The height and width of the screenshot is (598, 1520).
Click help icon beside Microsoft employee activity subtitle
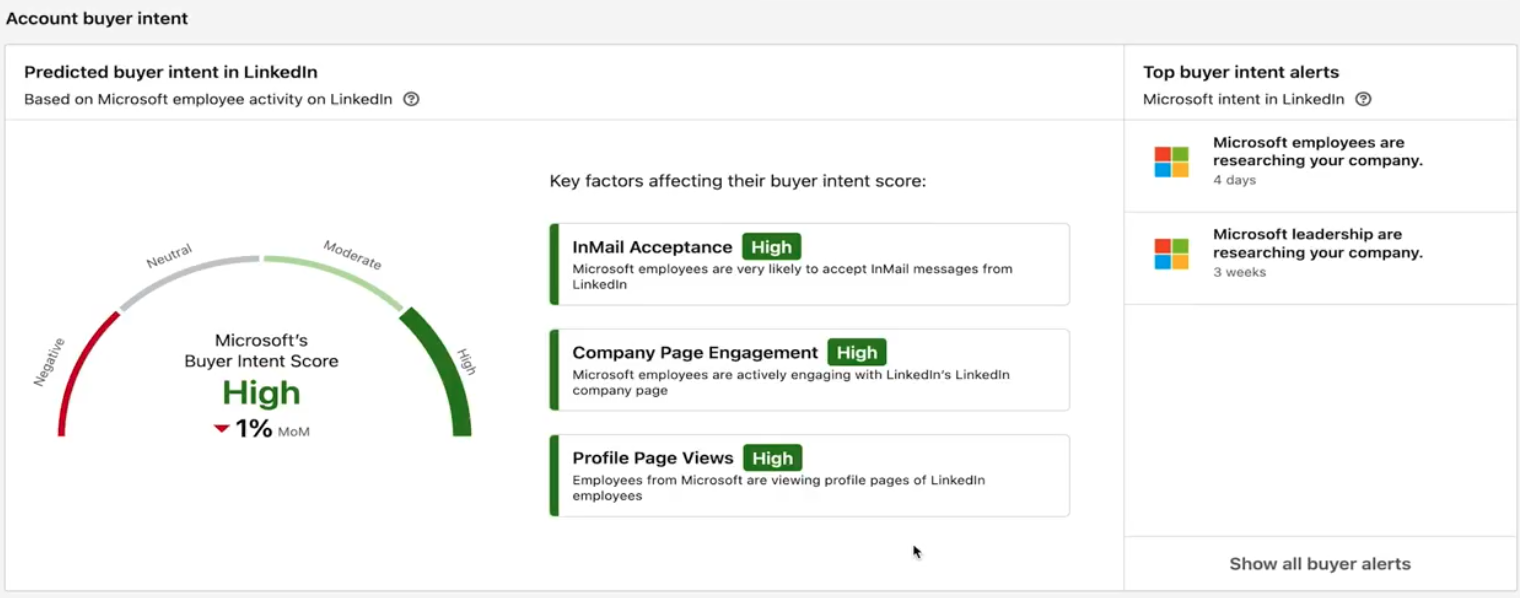(x=411, y=99)
